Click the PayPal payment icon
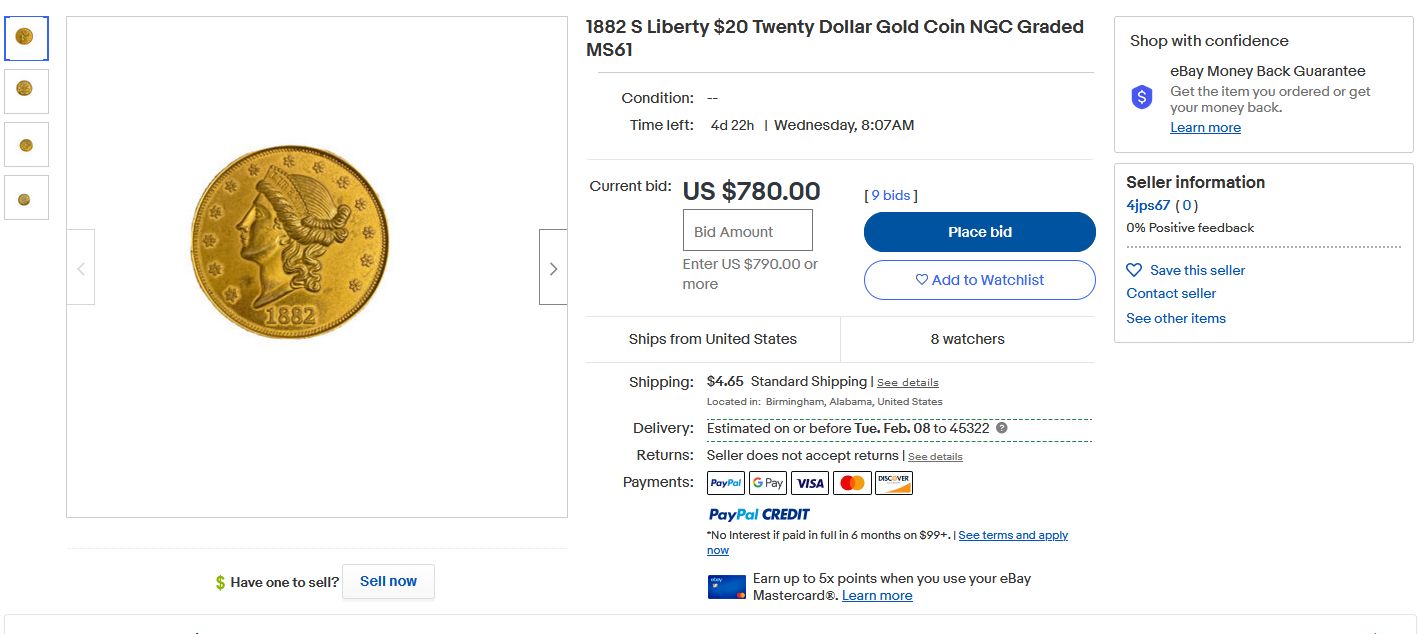Screen dimensions: 1418x634 [x=726, y=483]
